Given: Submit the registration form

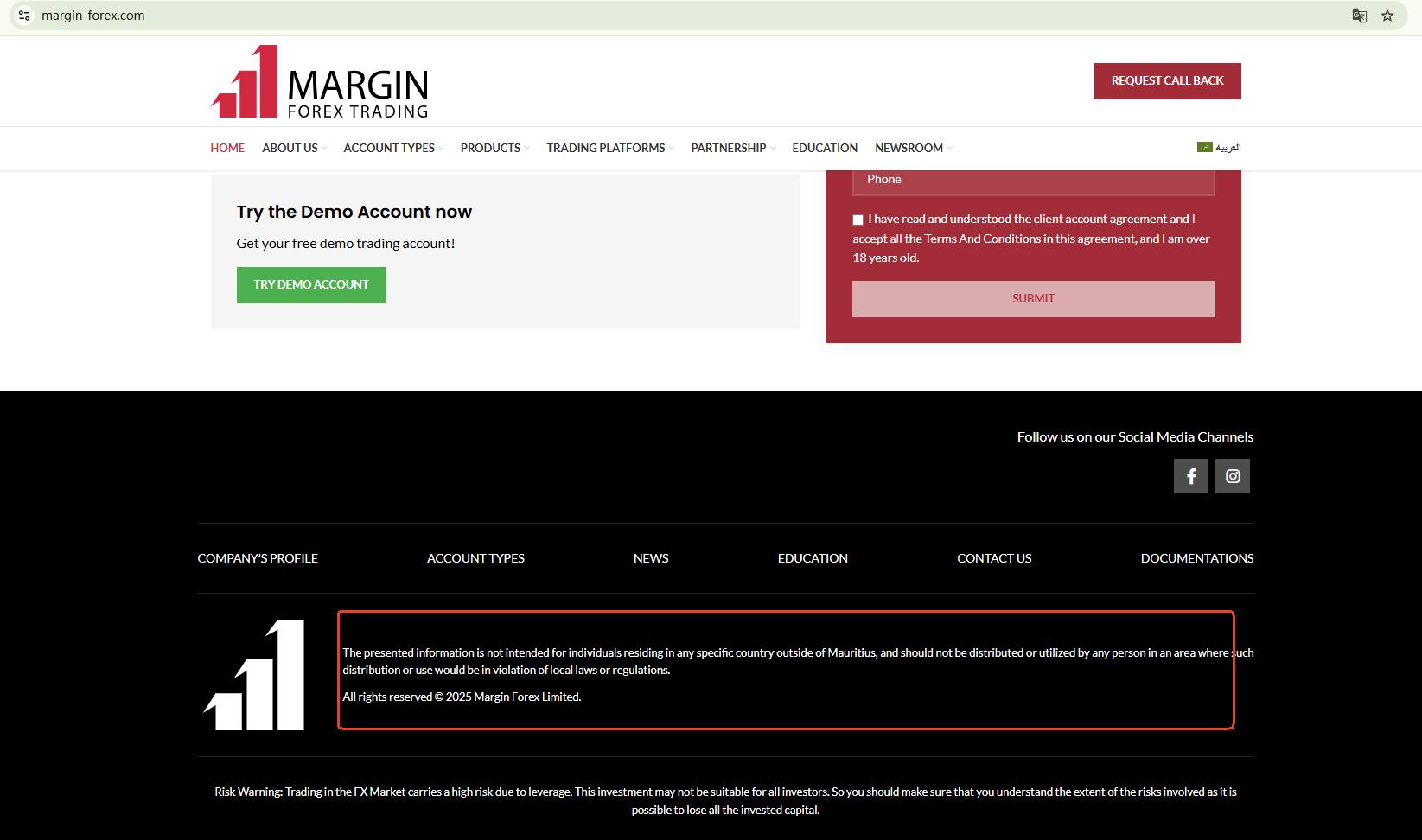Looking at the screenshot, I should click(1033, 298).
